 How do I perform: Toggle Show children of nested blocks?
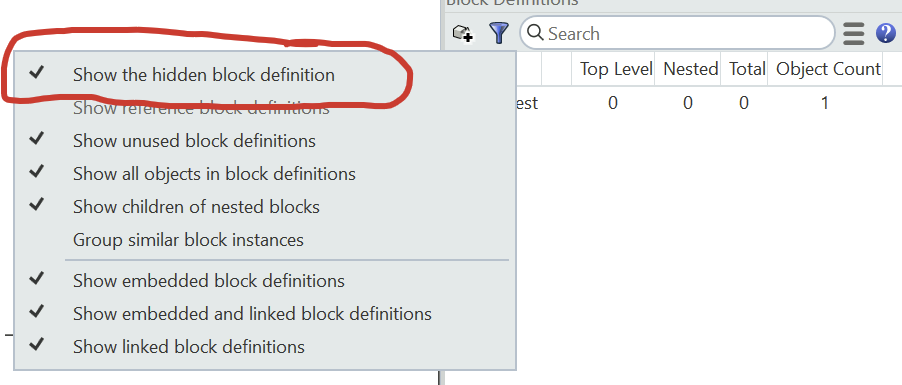click(x=265, y=207)
